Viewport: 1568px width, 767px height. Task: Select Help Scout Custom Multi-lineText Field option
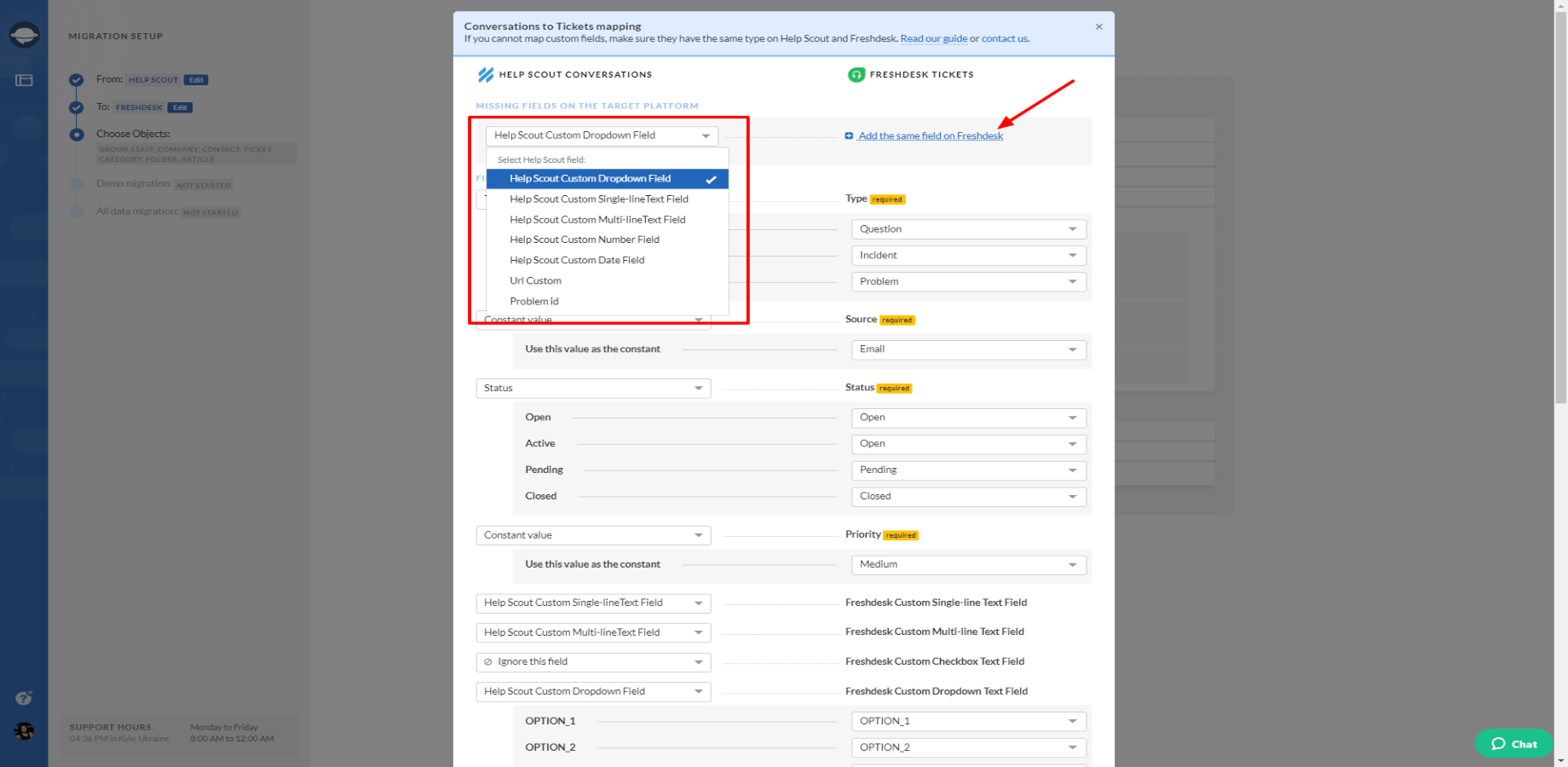(x=607, y=220)
